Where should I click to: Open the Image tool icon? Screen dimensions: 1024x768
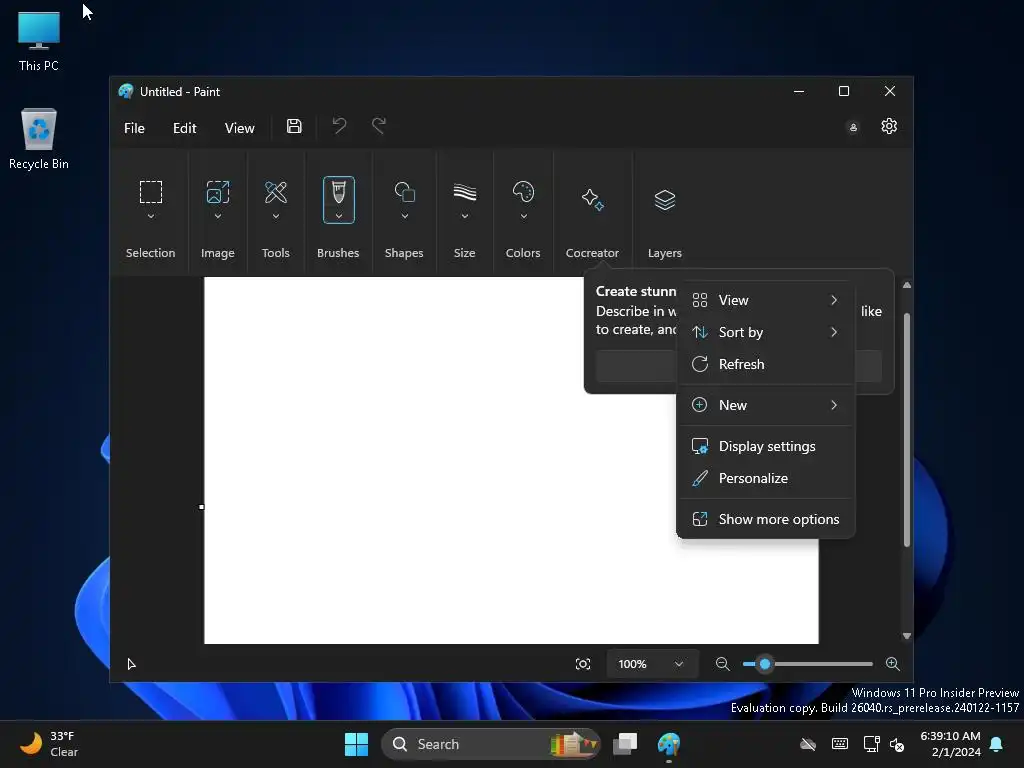[x=217, y=192]
